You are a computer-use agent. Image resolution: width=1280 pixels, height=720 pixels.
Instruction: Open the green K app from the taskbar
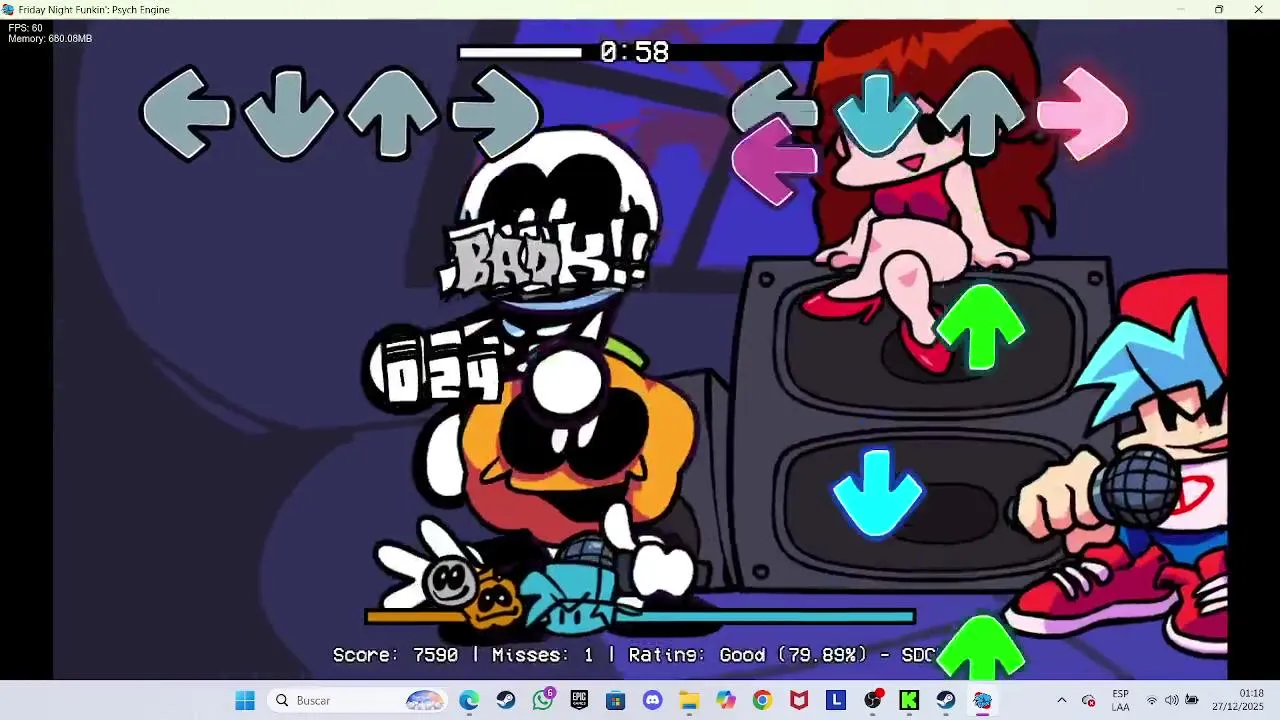pos(909,701)
